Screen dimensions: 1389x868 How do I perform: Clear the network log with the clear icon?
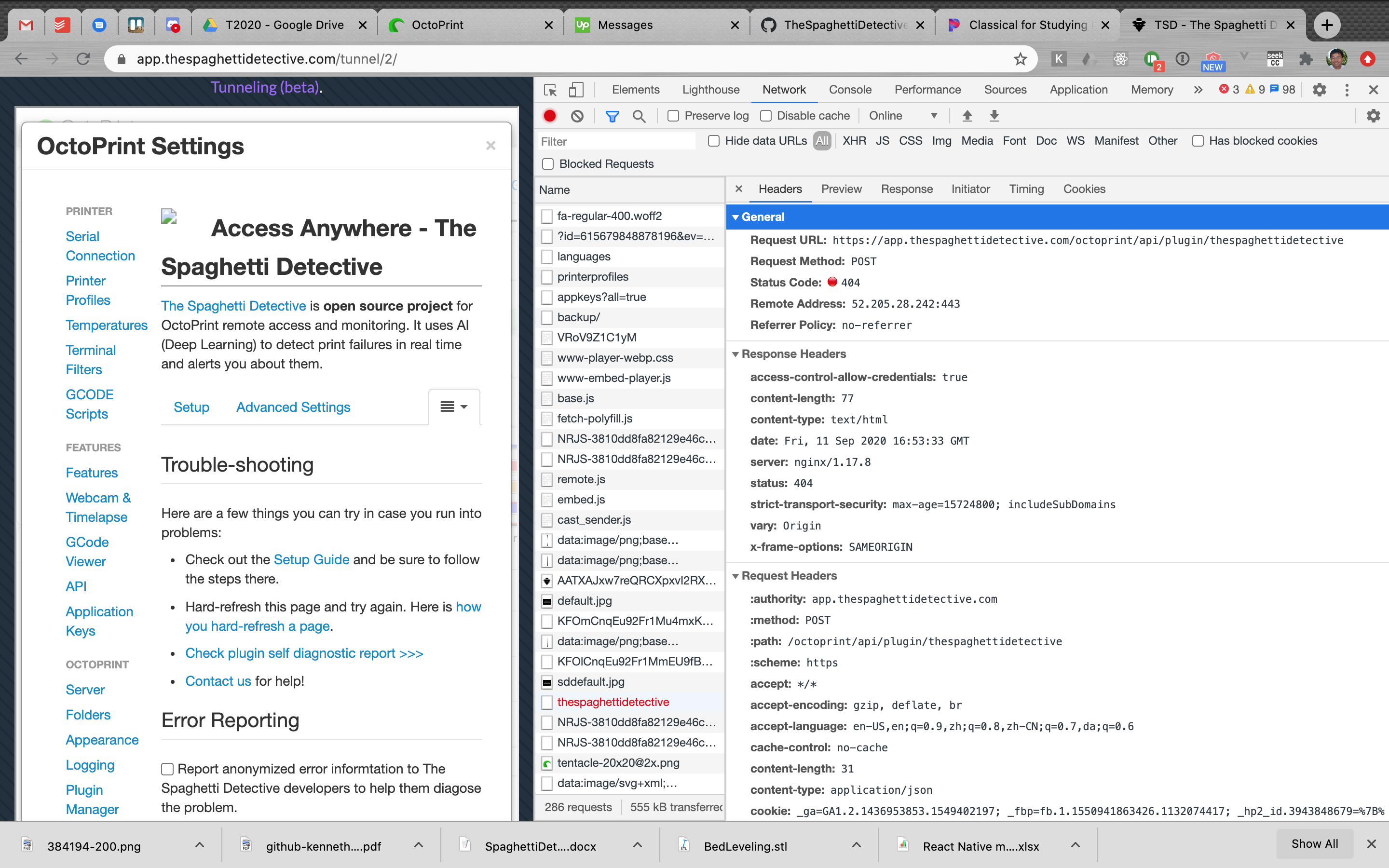click(577, 116)
